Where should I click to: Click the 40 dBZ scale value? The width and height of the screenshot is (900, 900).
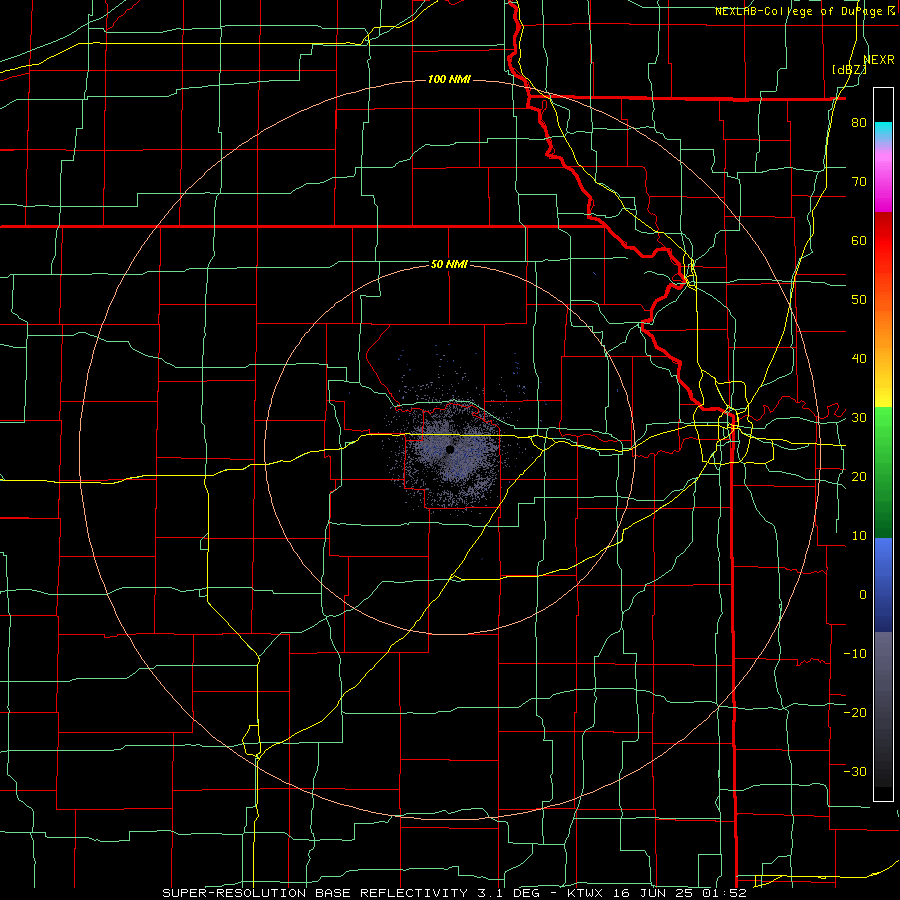pyautogui.click(x=859, y=359)
